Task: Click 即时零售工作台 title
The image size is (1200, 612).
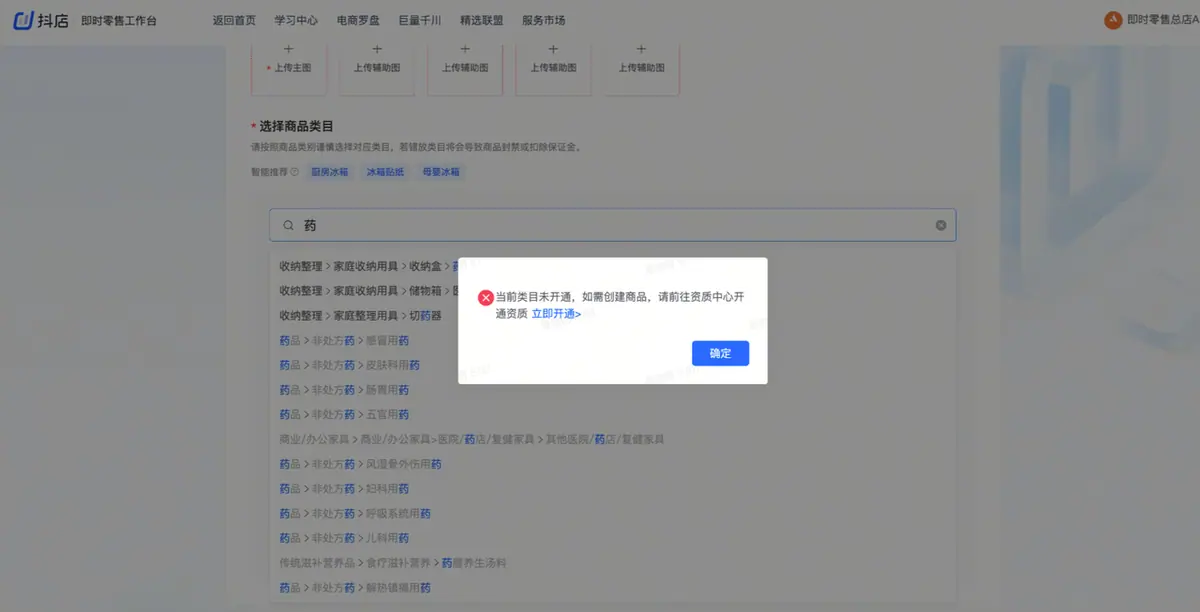Action: (119, 20)
